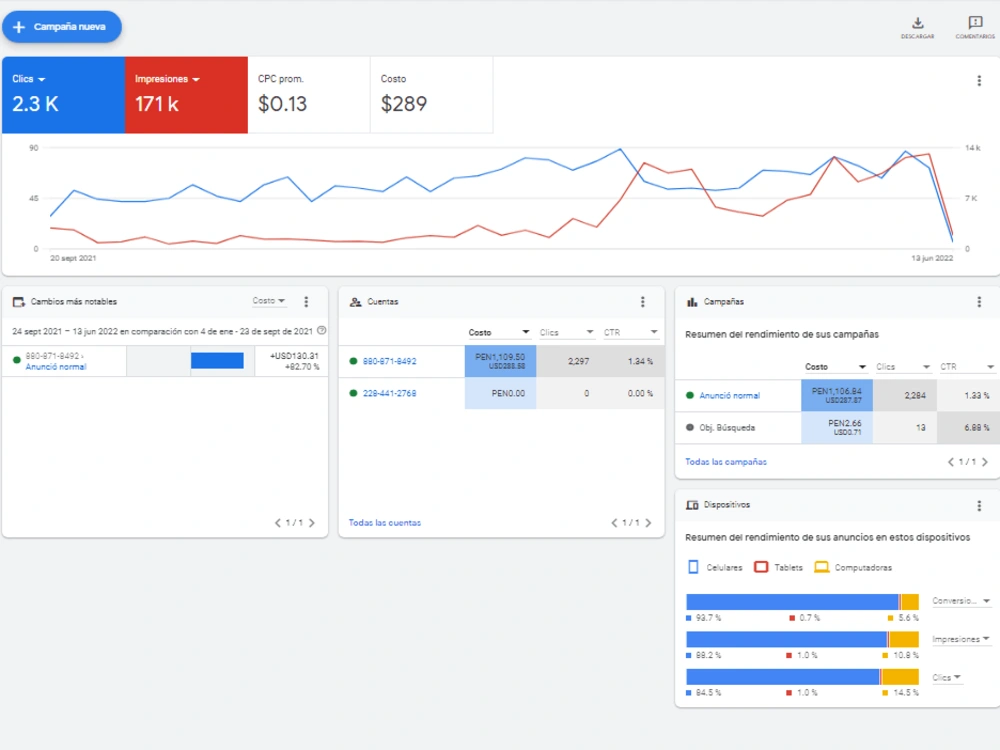Open Clics dropdown in Dispositivos
Image resolution: width=1000 pixels, height=750 pixels.
coord(946,677)
